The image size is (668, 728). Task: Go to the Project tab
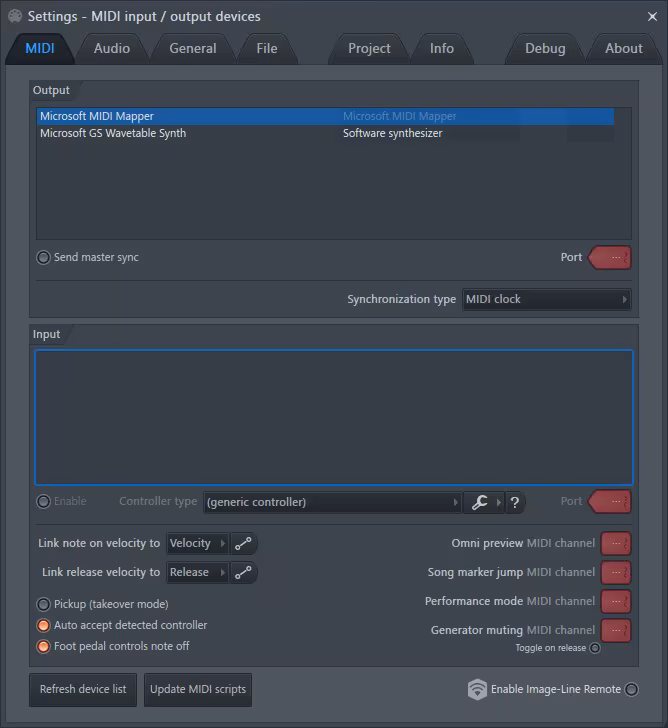[370, 49]
